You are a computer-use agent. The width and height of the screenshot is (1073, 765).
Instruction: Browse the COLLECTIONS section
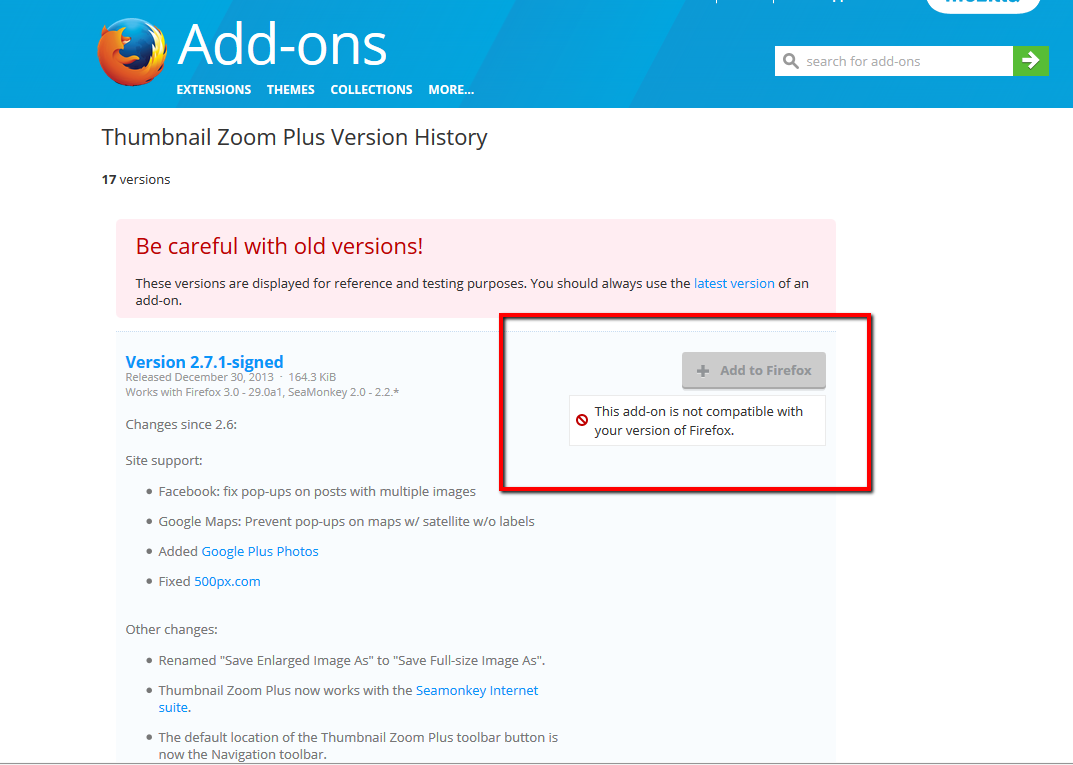point(371,89)
